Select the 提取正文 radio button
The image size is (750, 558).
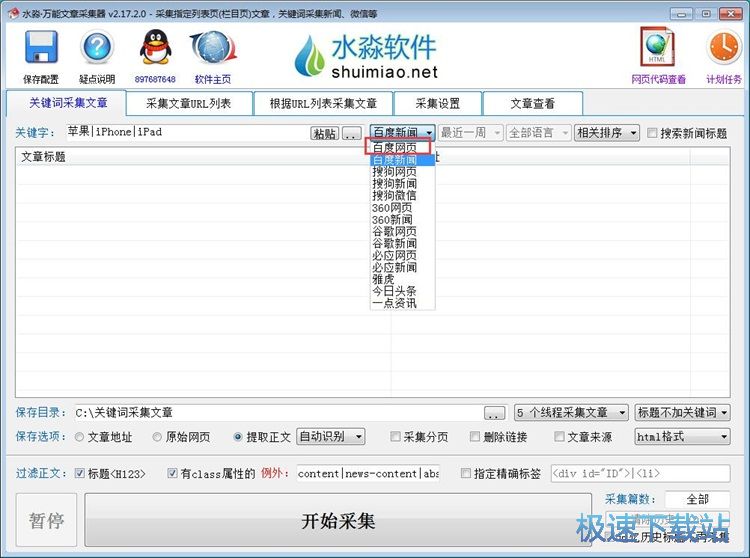pyautogui.click(x=238, y=437)
